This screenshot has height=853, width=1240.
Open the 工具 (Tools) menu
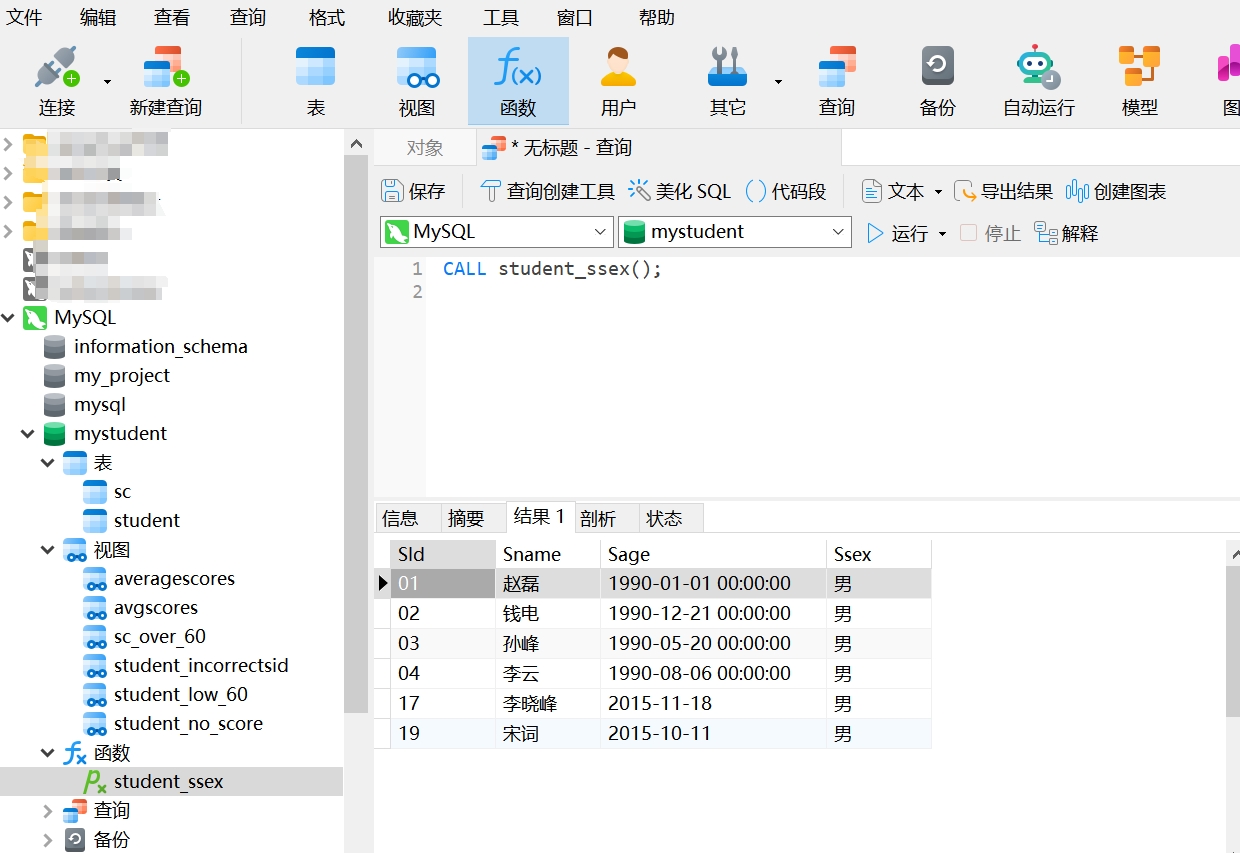click(501, 18)
